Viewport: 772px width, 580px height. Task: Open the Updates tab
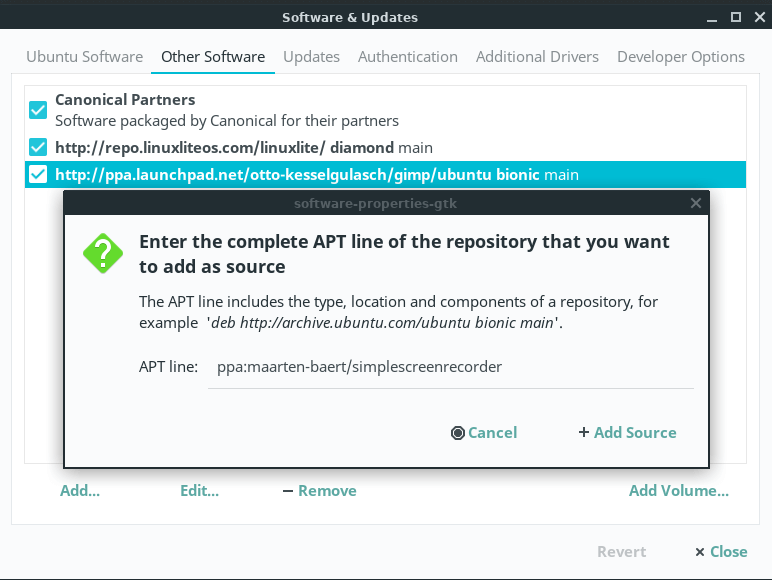tap(311, 57)
